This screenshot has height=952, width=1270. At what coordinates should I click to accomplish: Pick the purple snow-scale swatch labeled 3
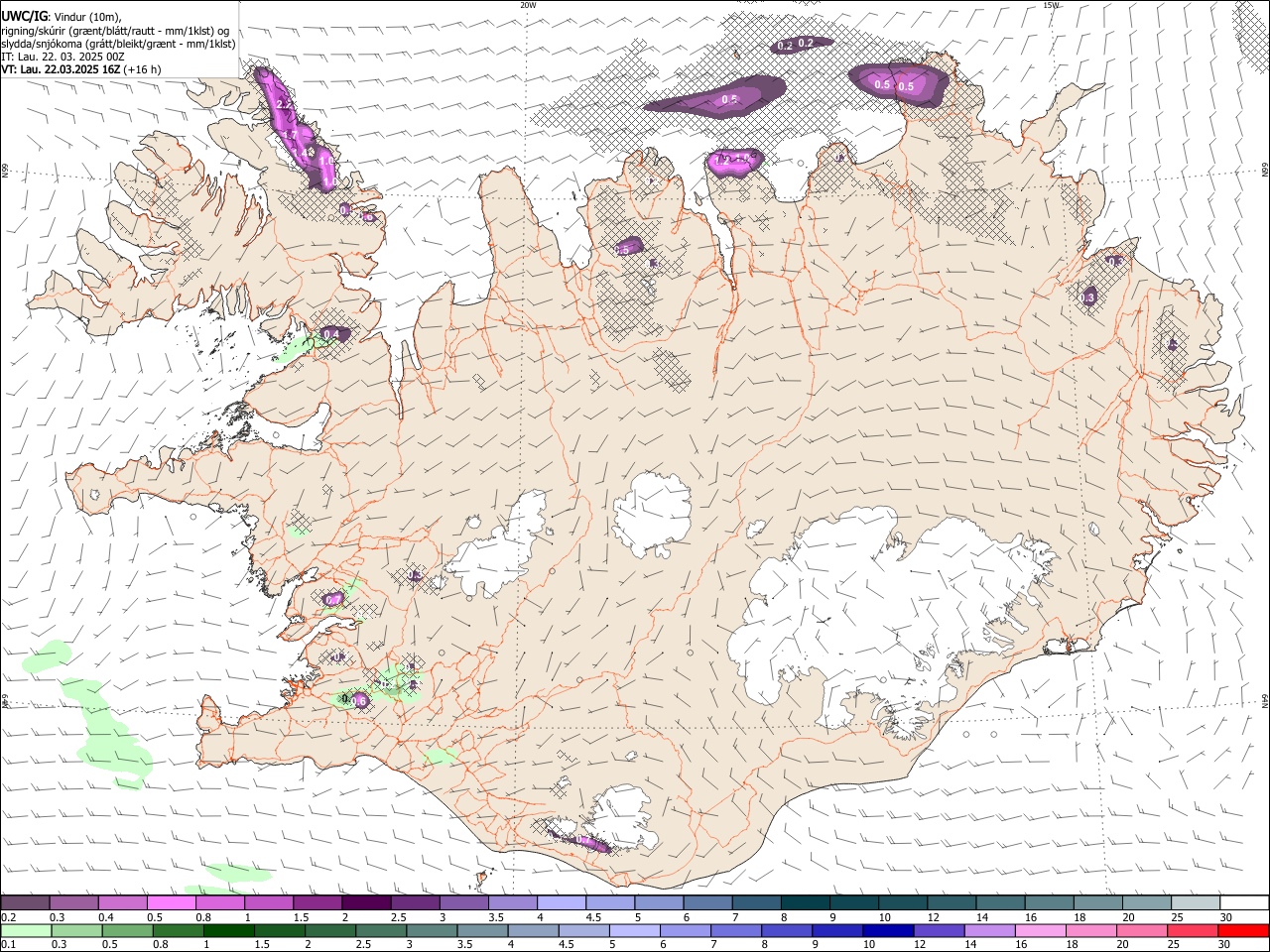pyautogui.click(x=463, y=902)
